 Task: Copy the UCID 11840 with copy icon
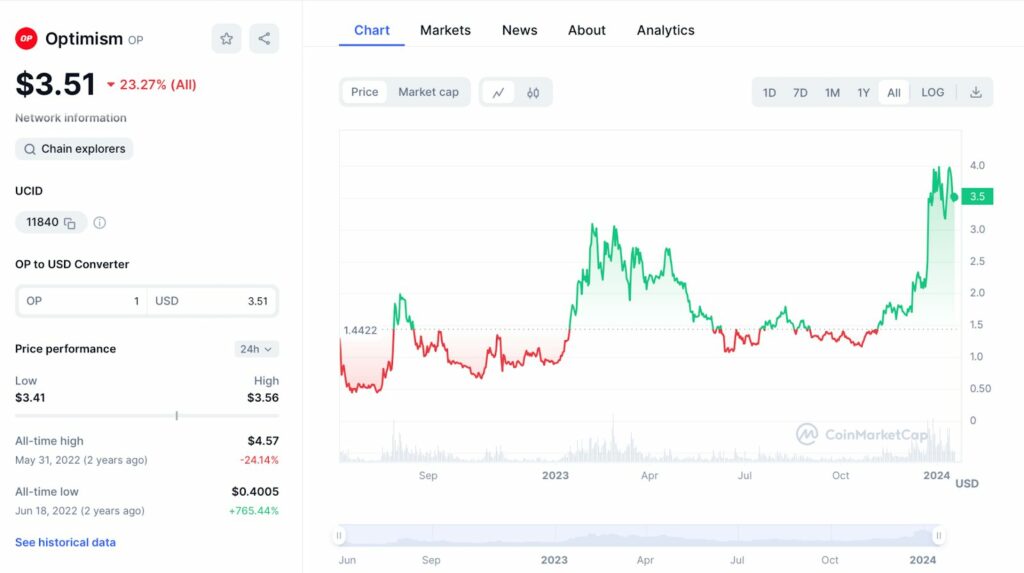(x=70, y=223)
